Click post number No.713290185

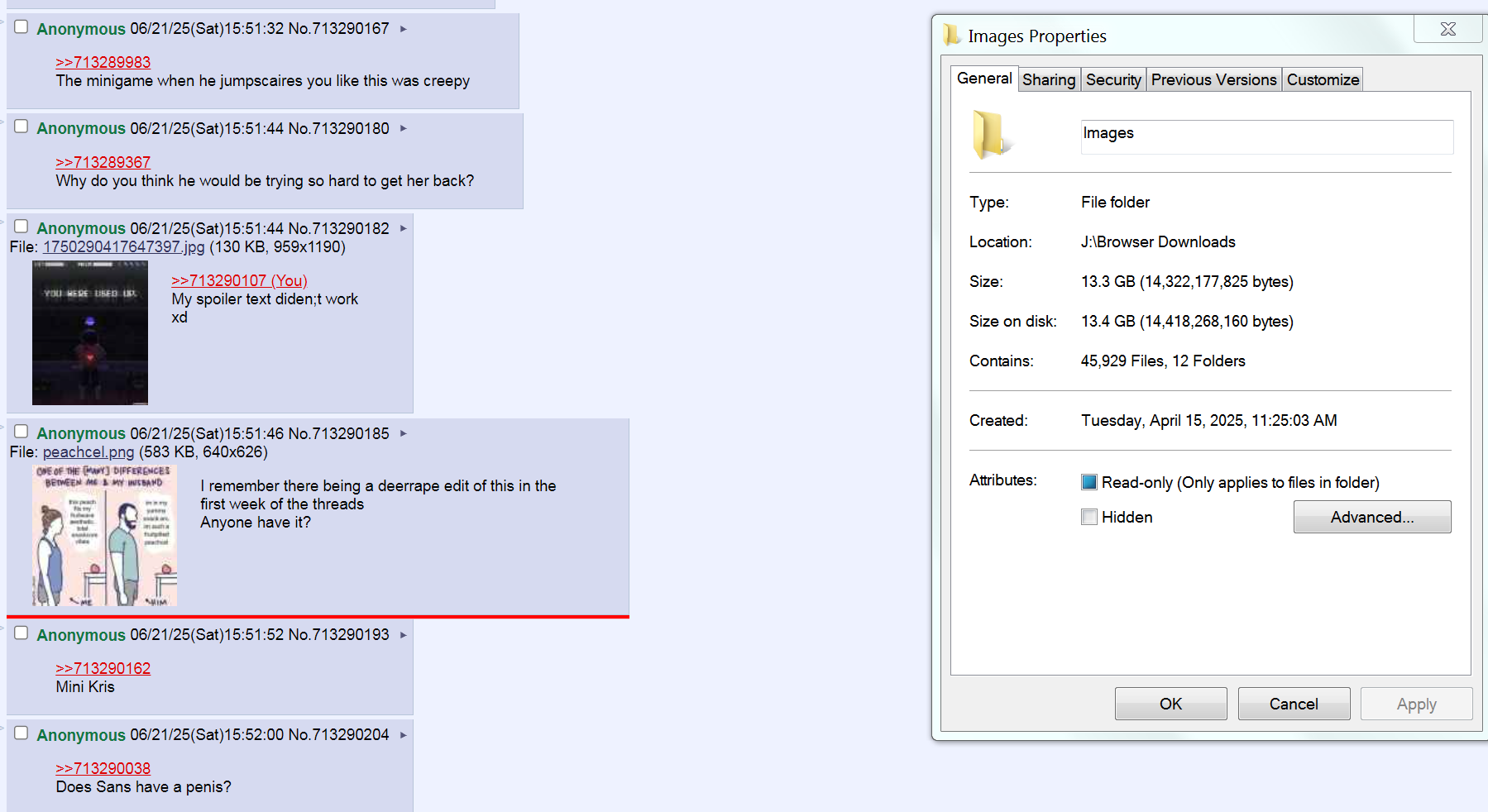click(338, 433)
